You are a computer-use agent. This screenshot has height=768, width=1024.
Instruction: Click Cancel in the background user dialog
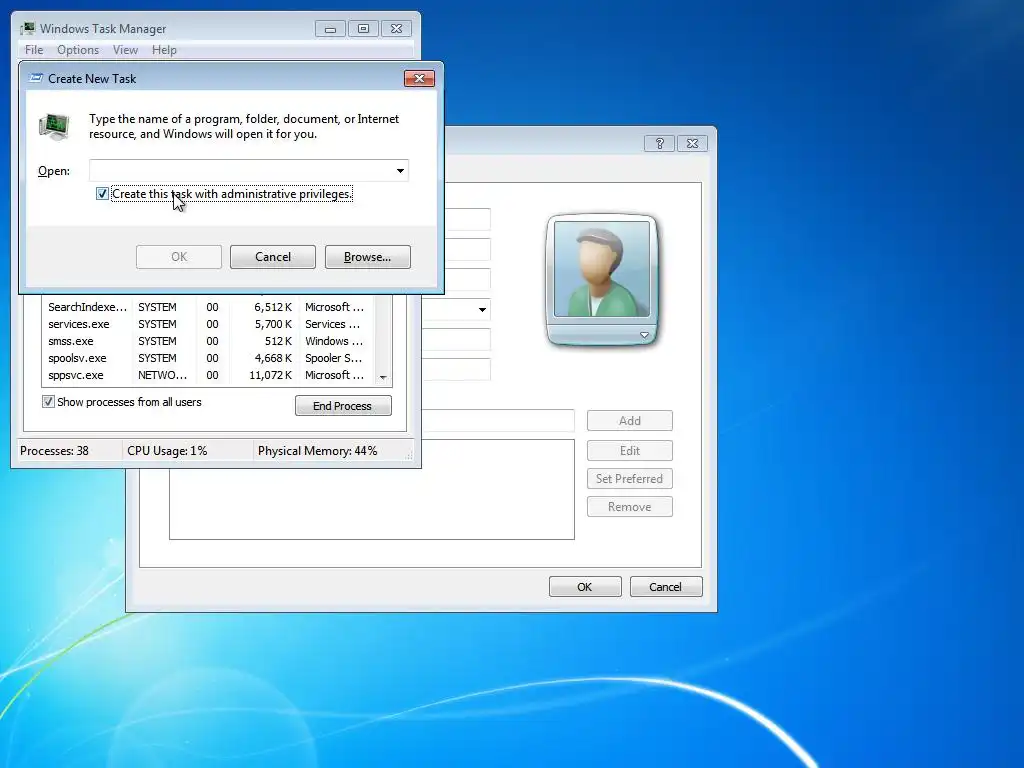click(666, 586)
